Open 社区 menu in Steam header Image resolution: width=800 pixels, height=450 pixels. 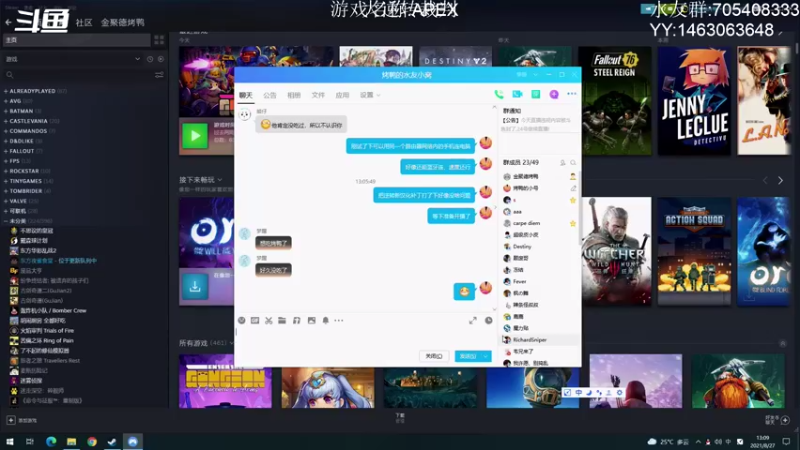click(84, 22)
